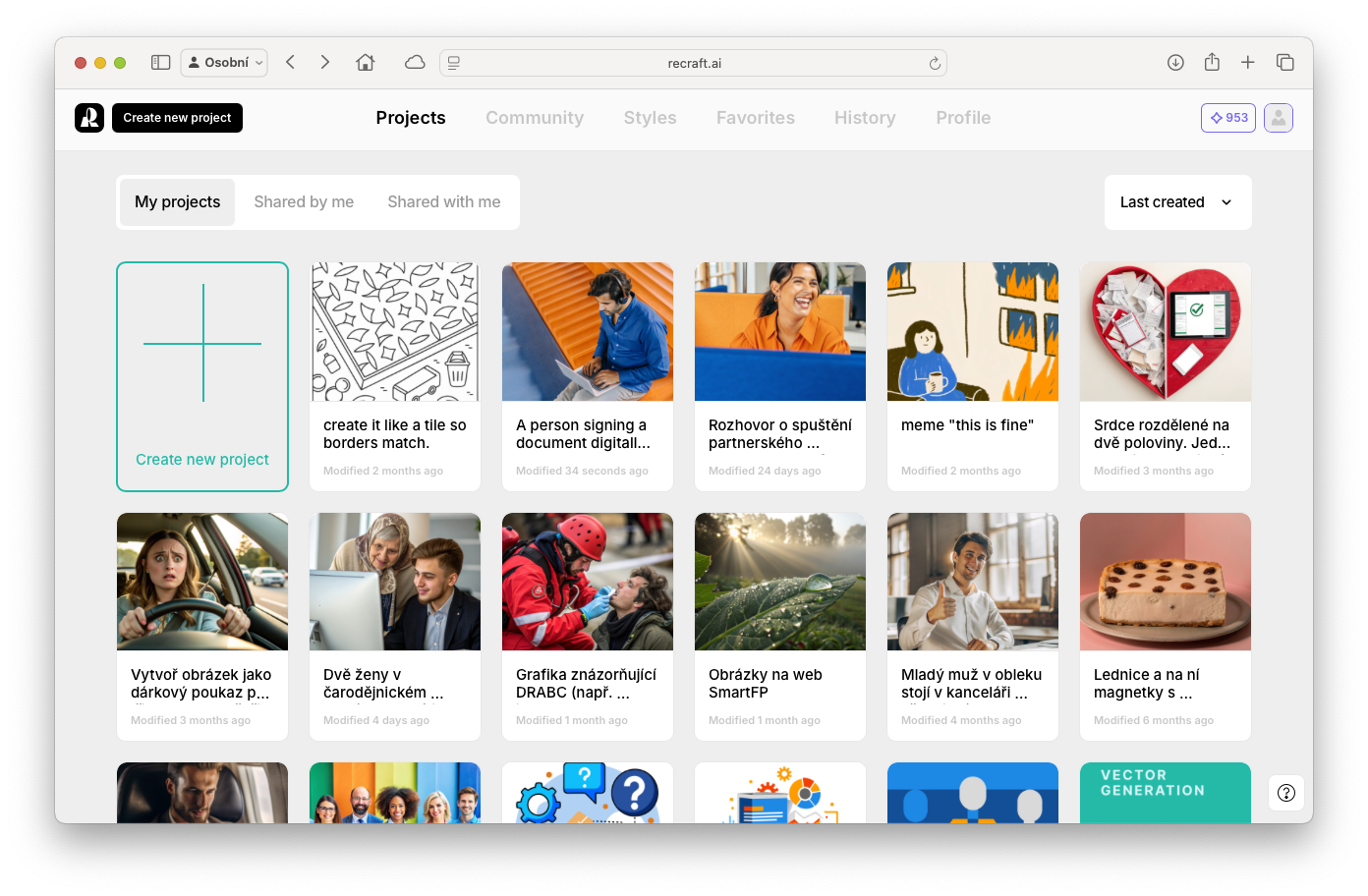Click the title 'Vytvoř obrázek jako dárkový poukaz p...'

tap(201, 684)
